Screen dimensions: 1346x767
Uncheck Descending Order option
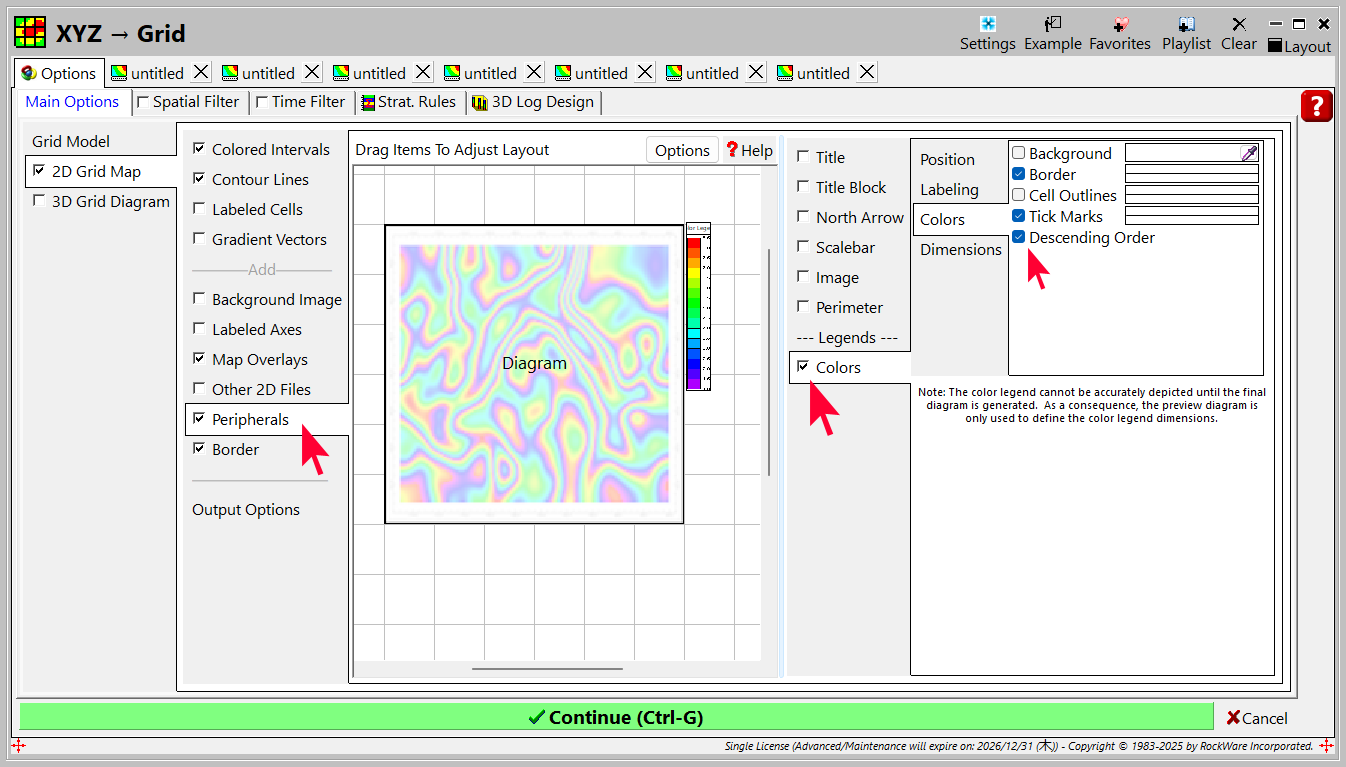click(1018, 237)
